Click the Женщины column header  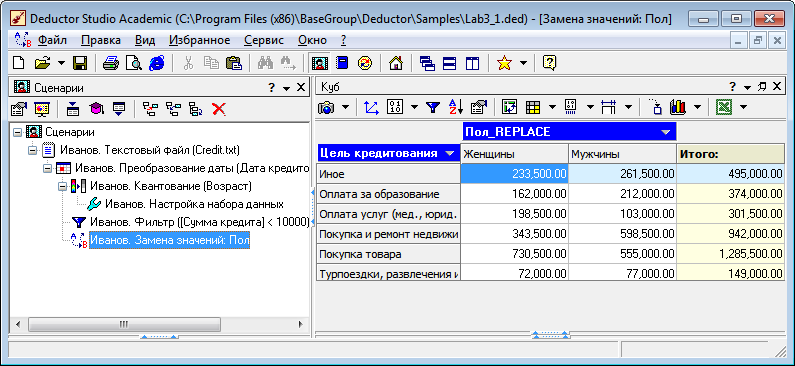[x=514, y=154]
